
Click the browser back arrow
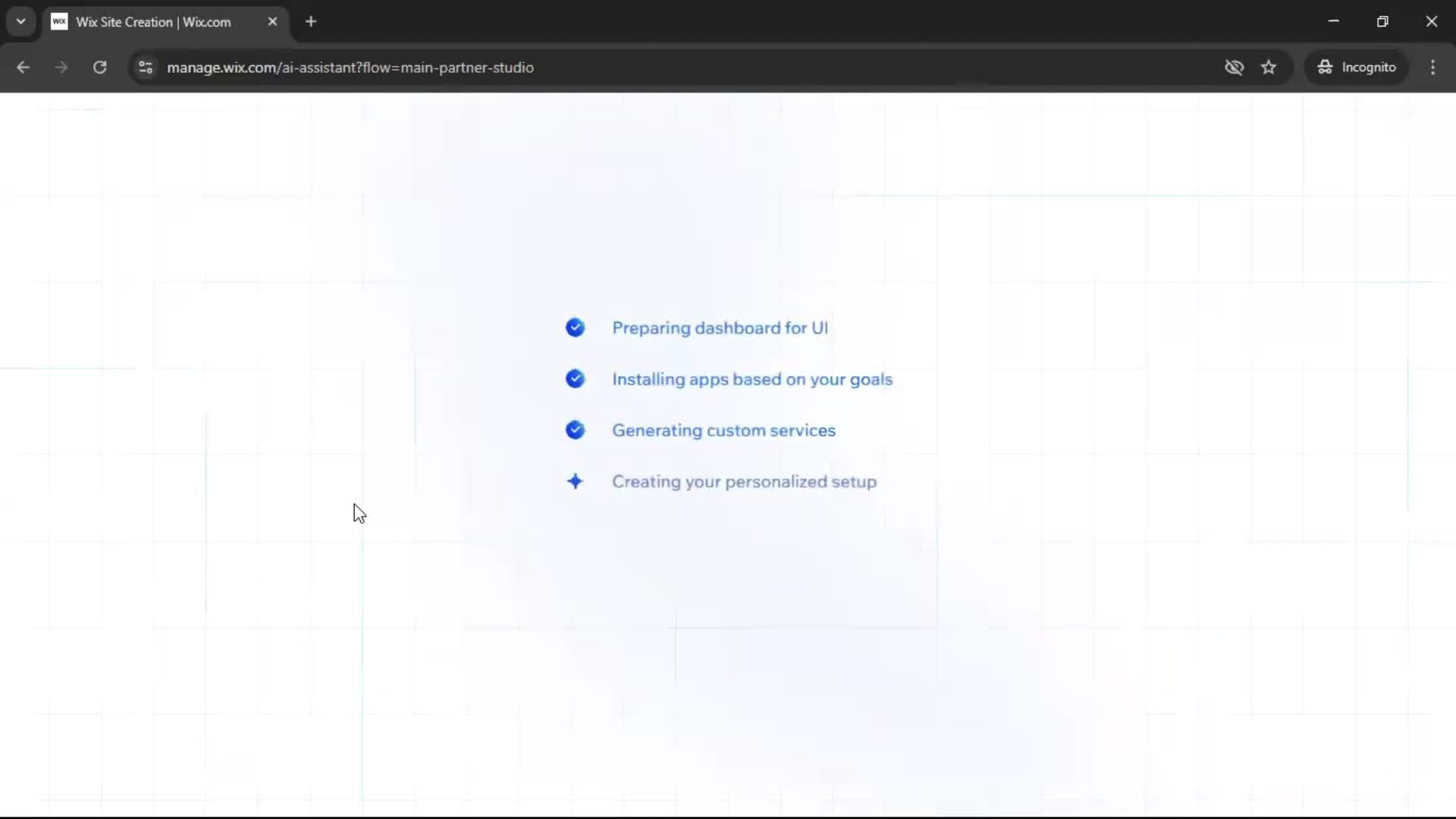tap(23, 67)
